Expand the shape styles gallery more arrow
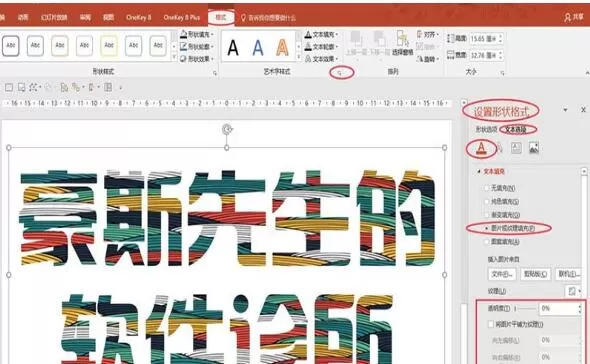Screen dimensions: 590x364 [x=173, y=57]
